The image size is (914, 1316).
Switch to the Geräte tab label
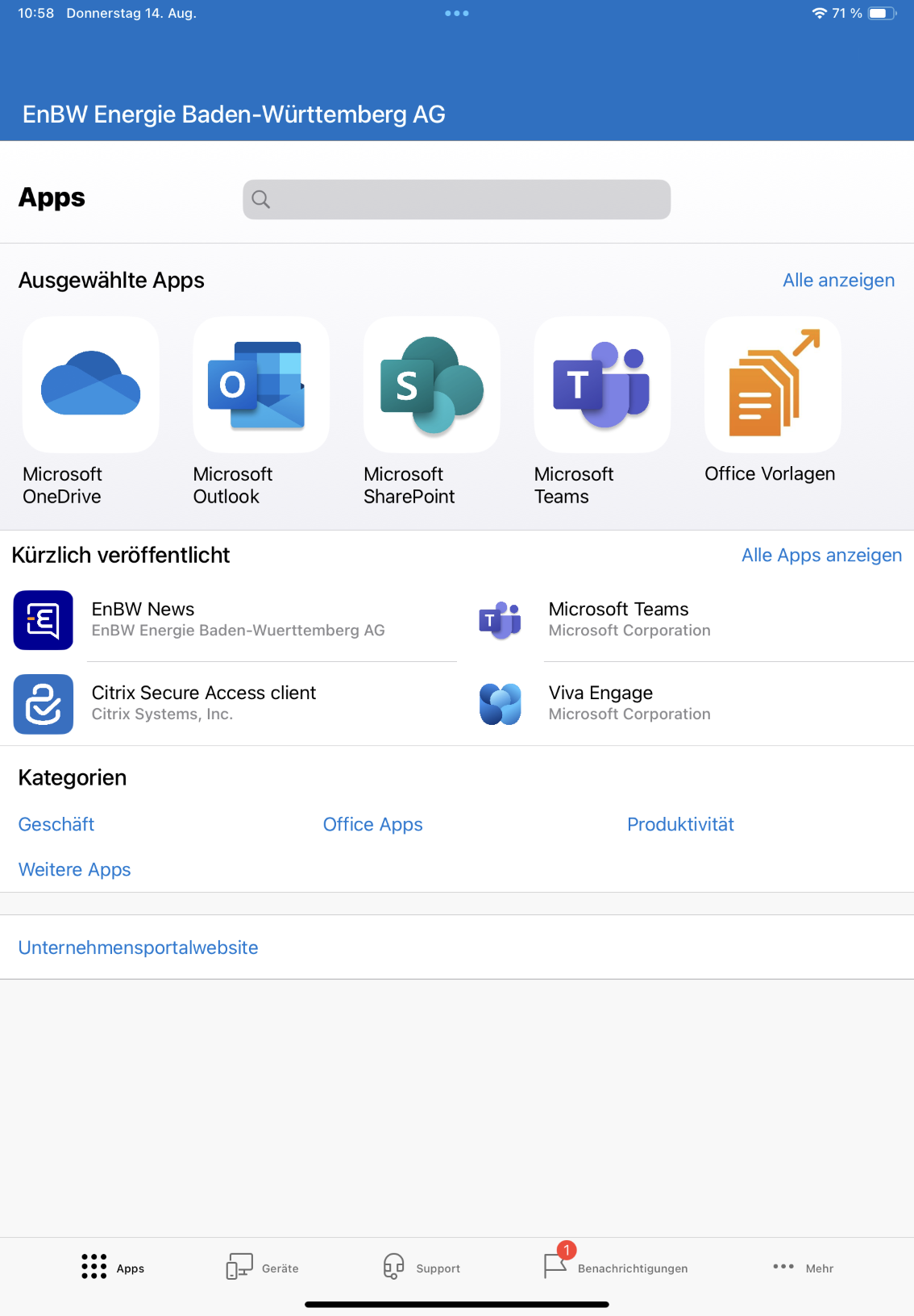coord(280,1268)
